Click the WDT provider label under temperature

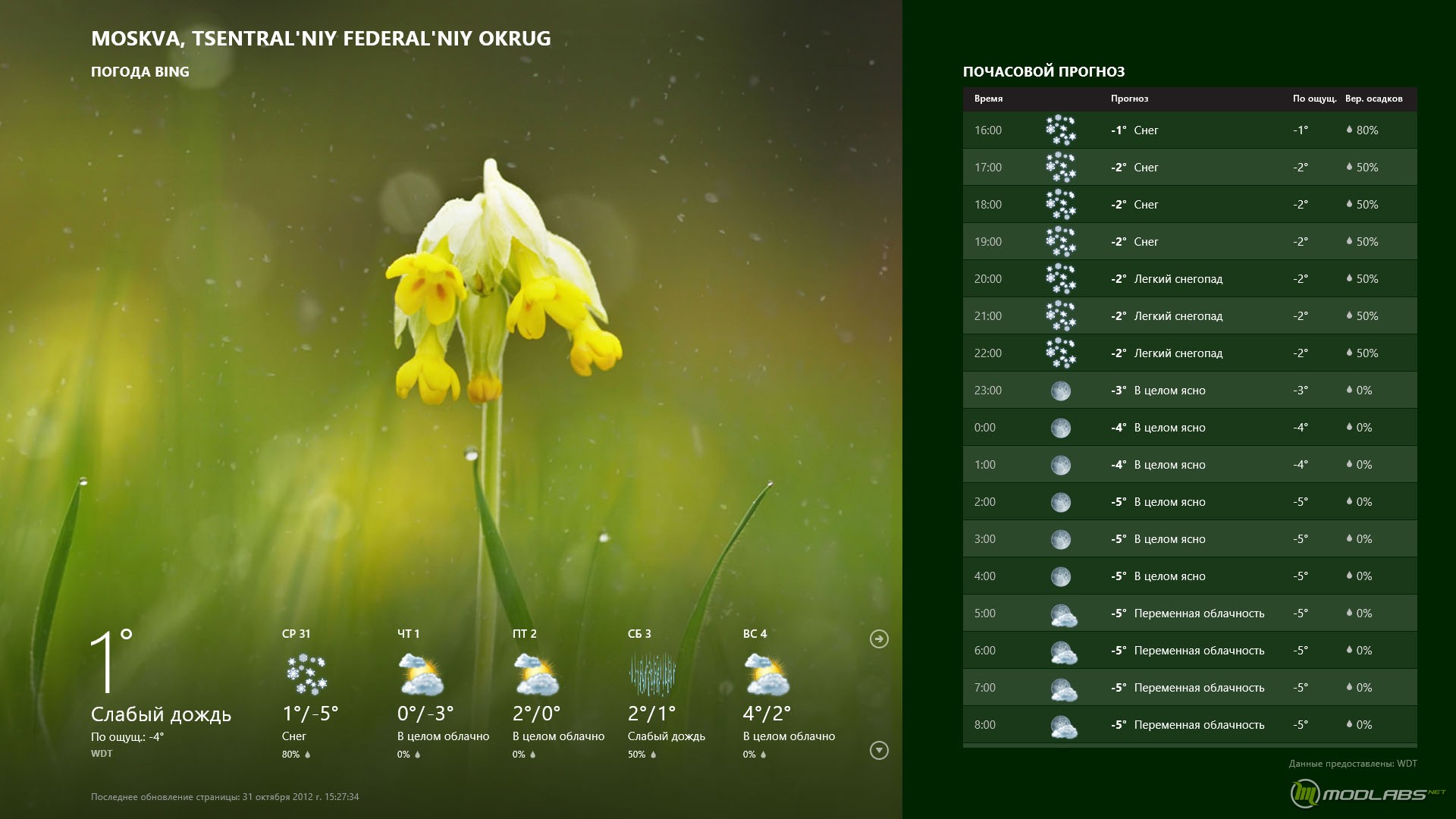102,754
